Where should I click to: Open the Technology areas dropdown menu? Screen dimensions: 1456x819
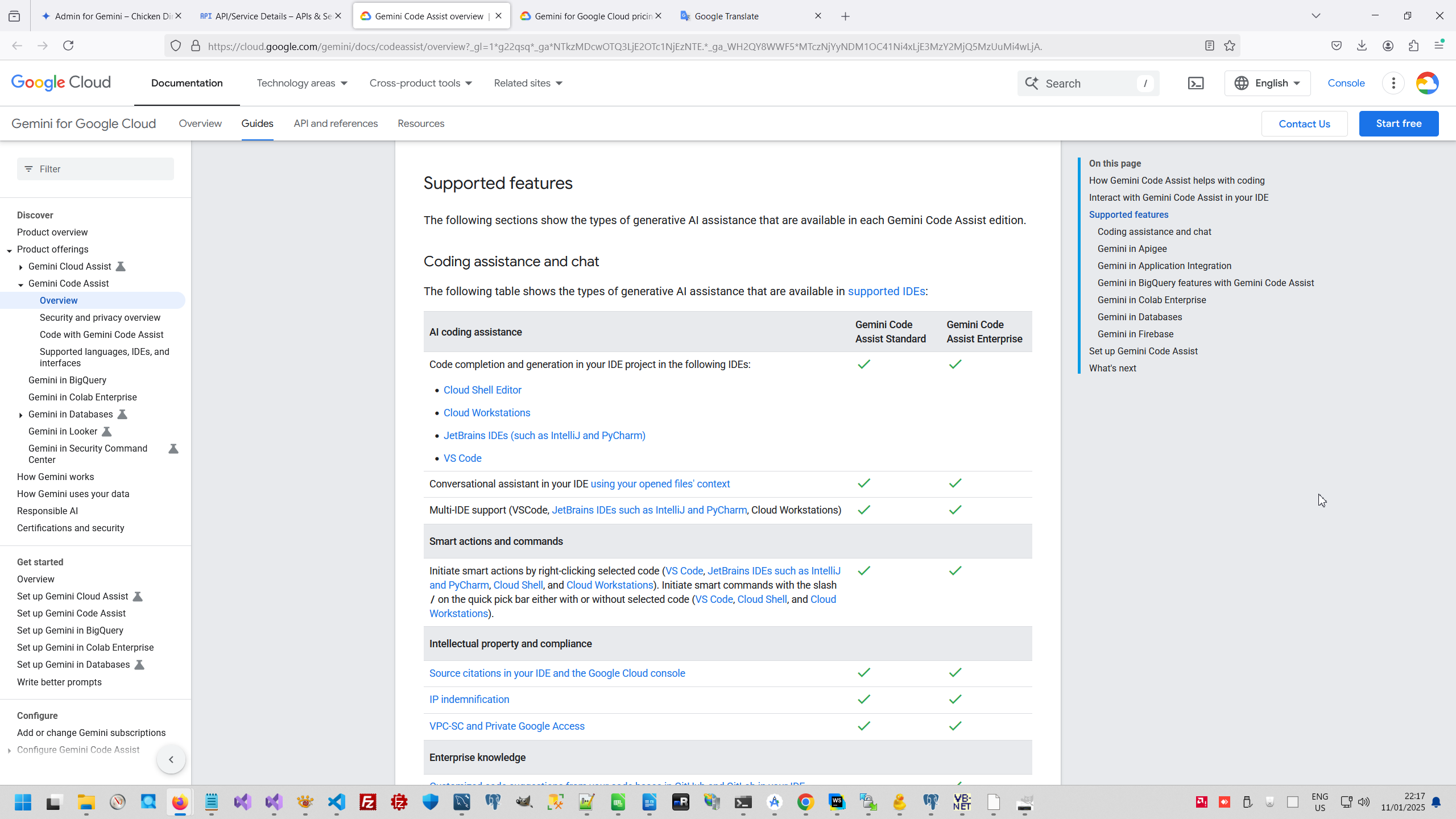[x=301, y=84]
